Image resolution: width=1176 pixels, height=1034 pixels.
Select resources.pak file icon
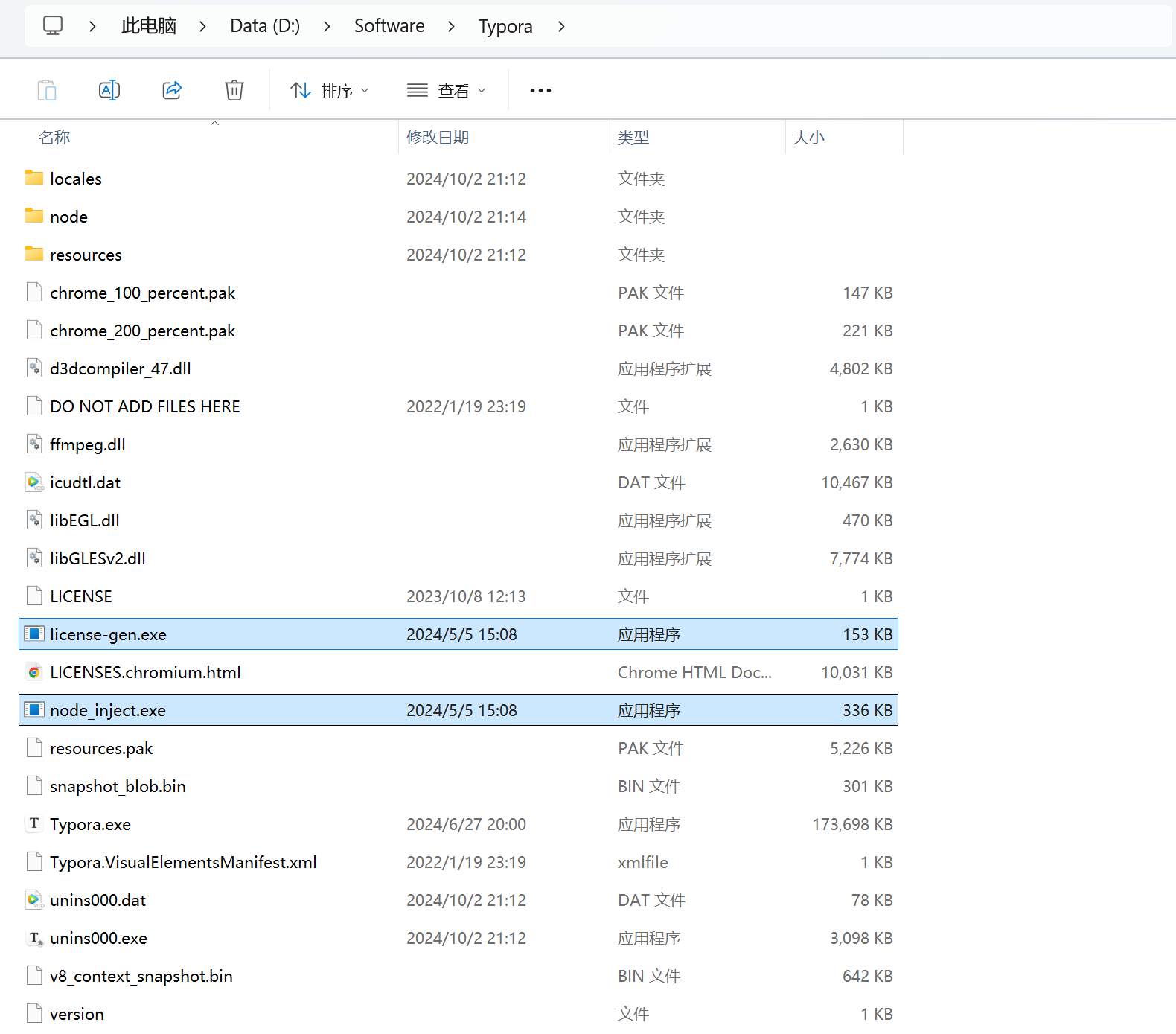[x=34, y=747]
